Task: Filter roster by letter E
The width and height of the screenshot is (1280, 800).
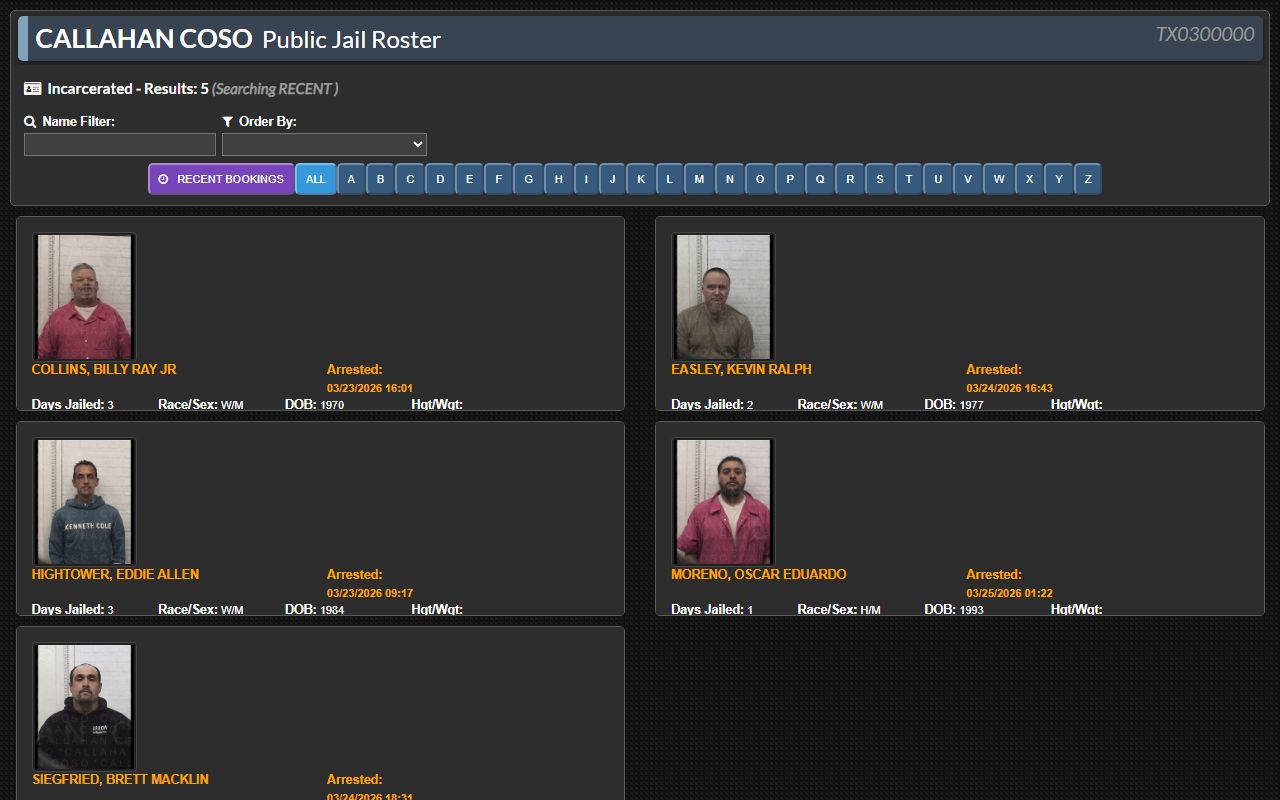Action: pyautogui.click(x=469, y=179)
